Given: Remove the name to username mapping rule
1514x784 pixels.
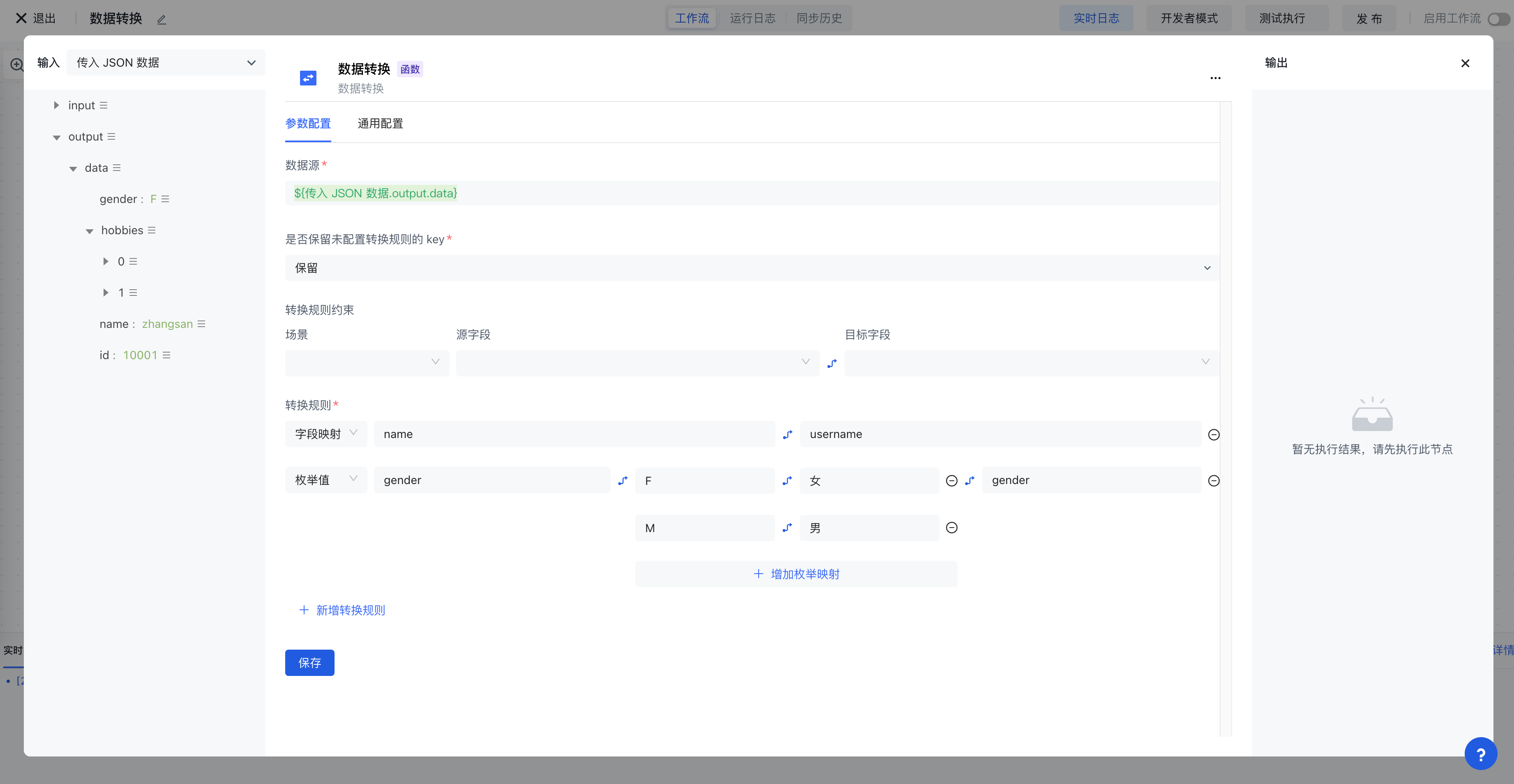Looking at the screenshot, I should (1214, 435).
